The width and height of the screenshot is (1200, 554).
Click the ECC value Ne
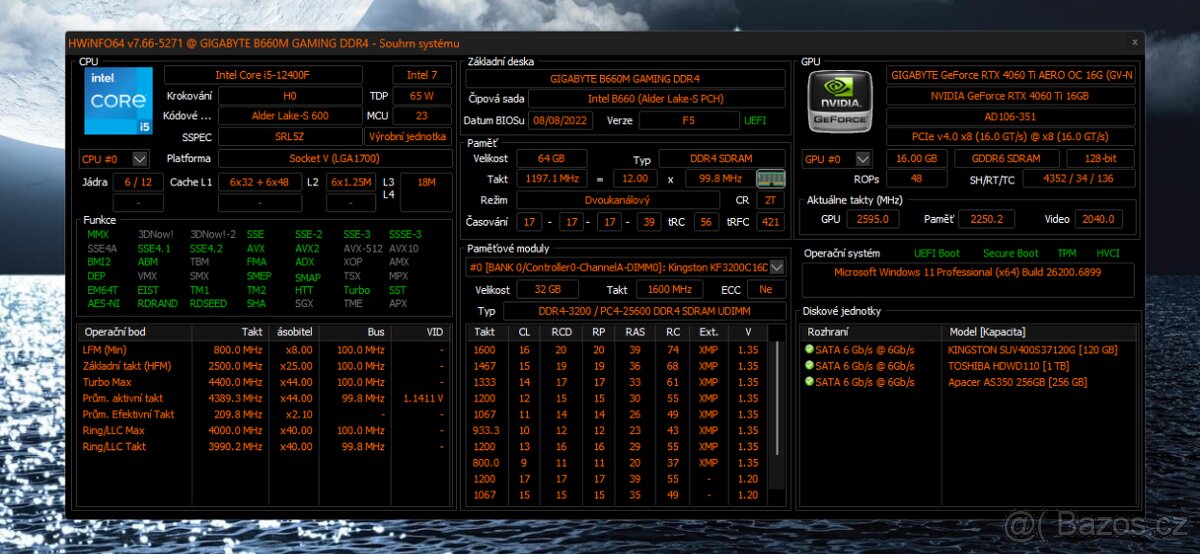click(766, 289)
